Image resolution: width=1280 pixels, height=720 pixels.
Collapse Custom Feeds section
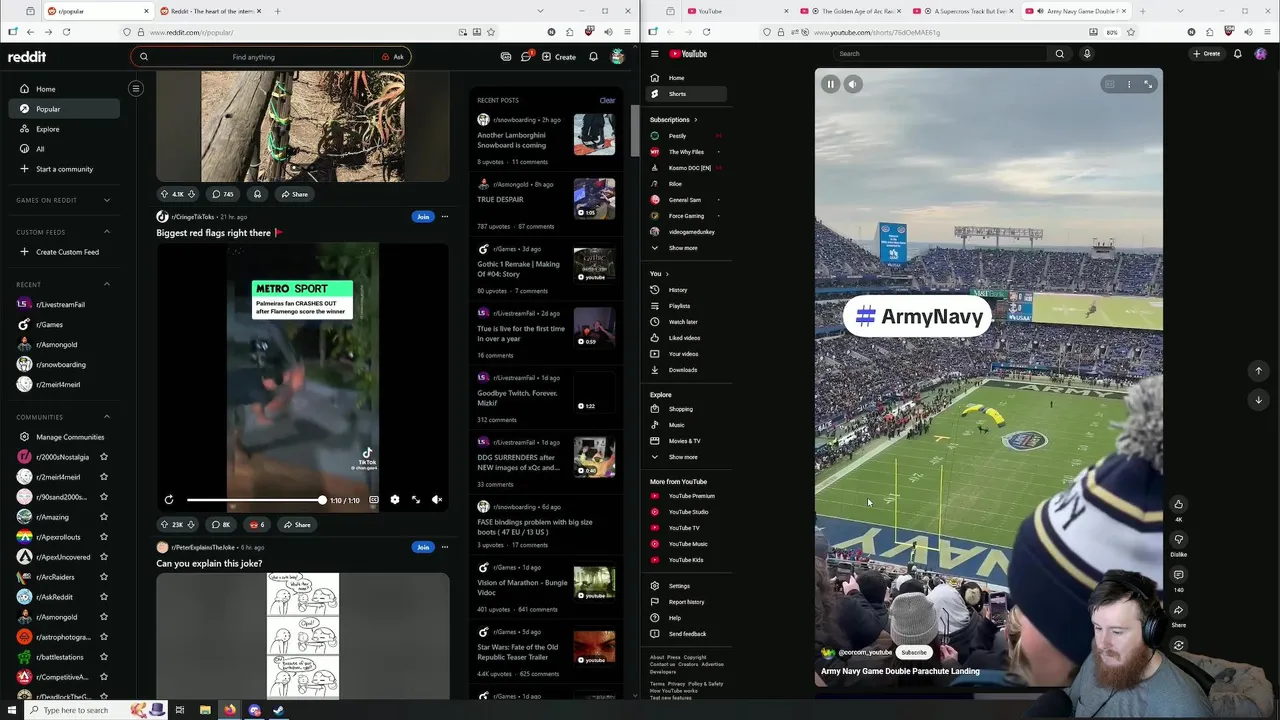click(x=107, y=232)
